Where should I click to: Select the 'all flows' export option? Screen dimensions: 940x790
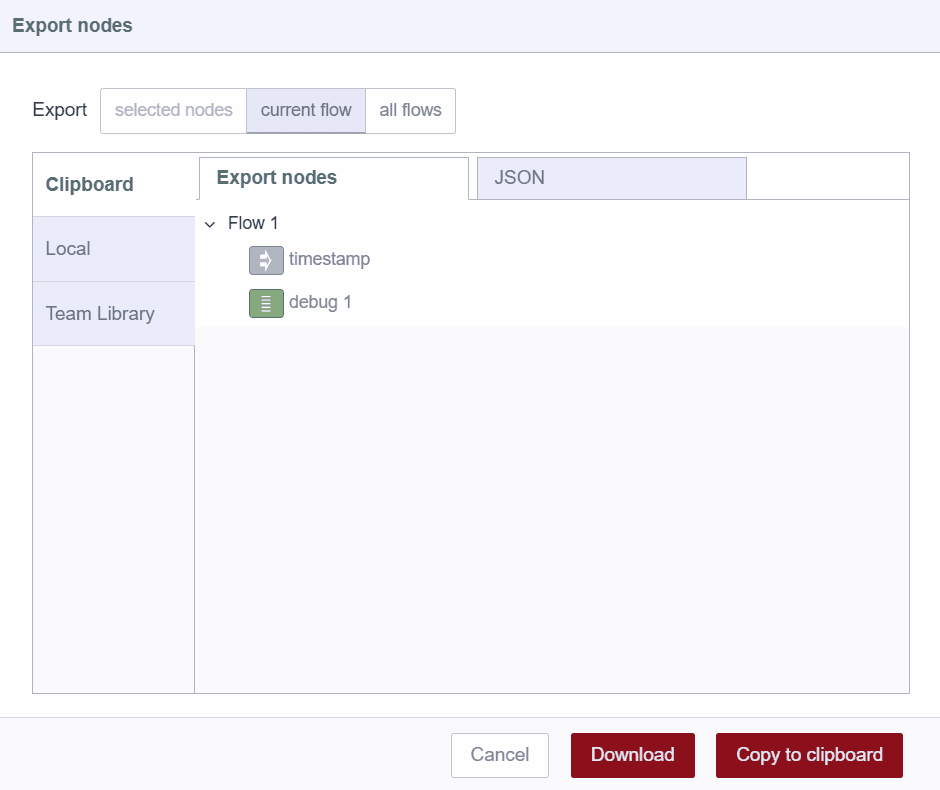click(410, 110)
